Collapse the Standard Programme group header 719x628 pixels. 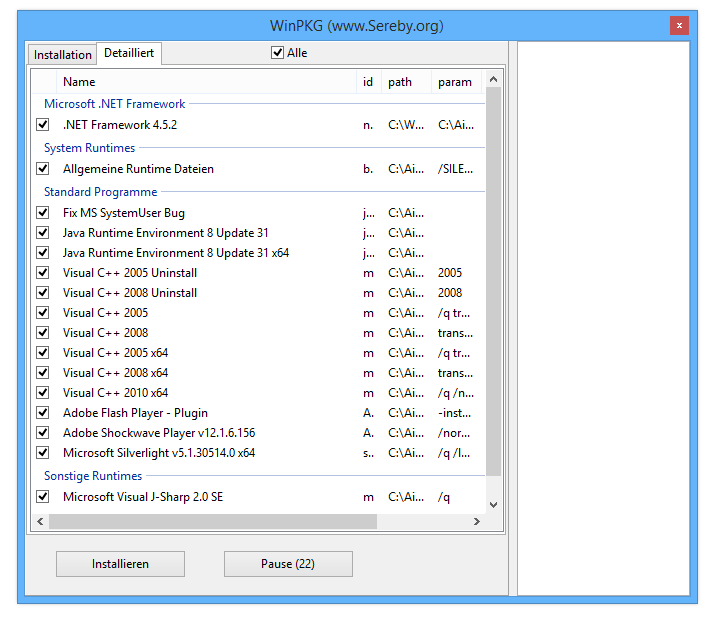click(100, 192)
